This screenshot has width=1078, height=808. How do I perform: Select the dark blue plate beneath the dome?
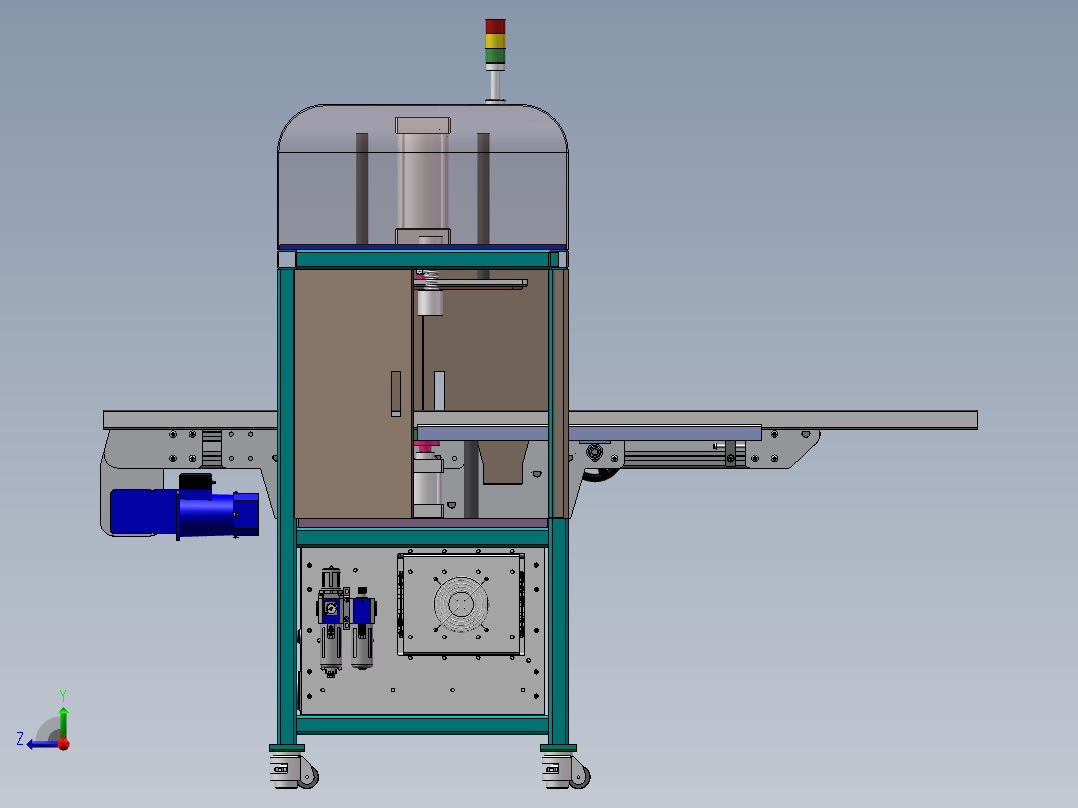(x=423, y=248)
